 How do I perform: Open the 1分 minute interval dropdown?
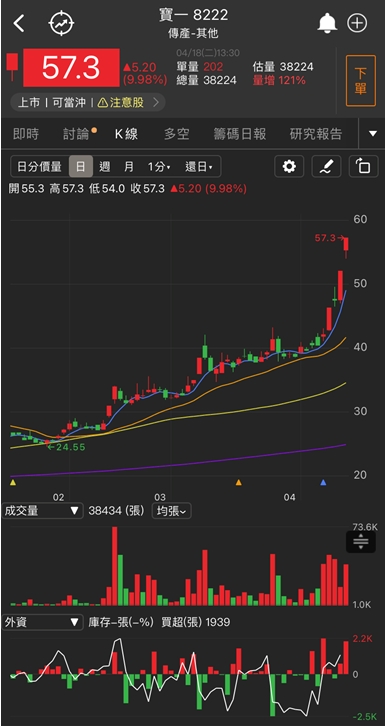(x=159, y=167)
